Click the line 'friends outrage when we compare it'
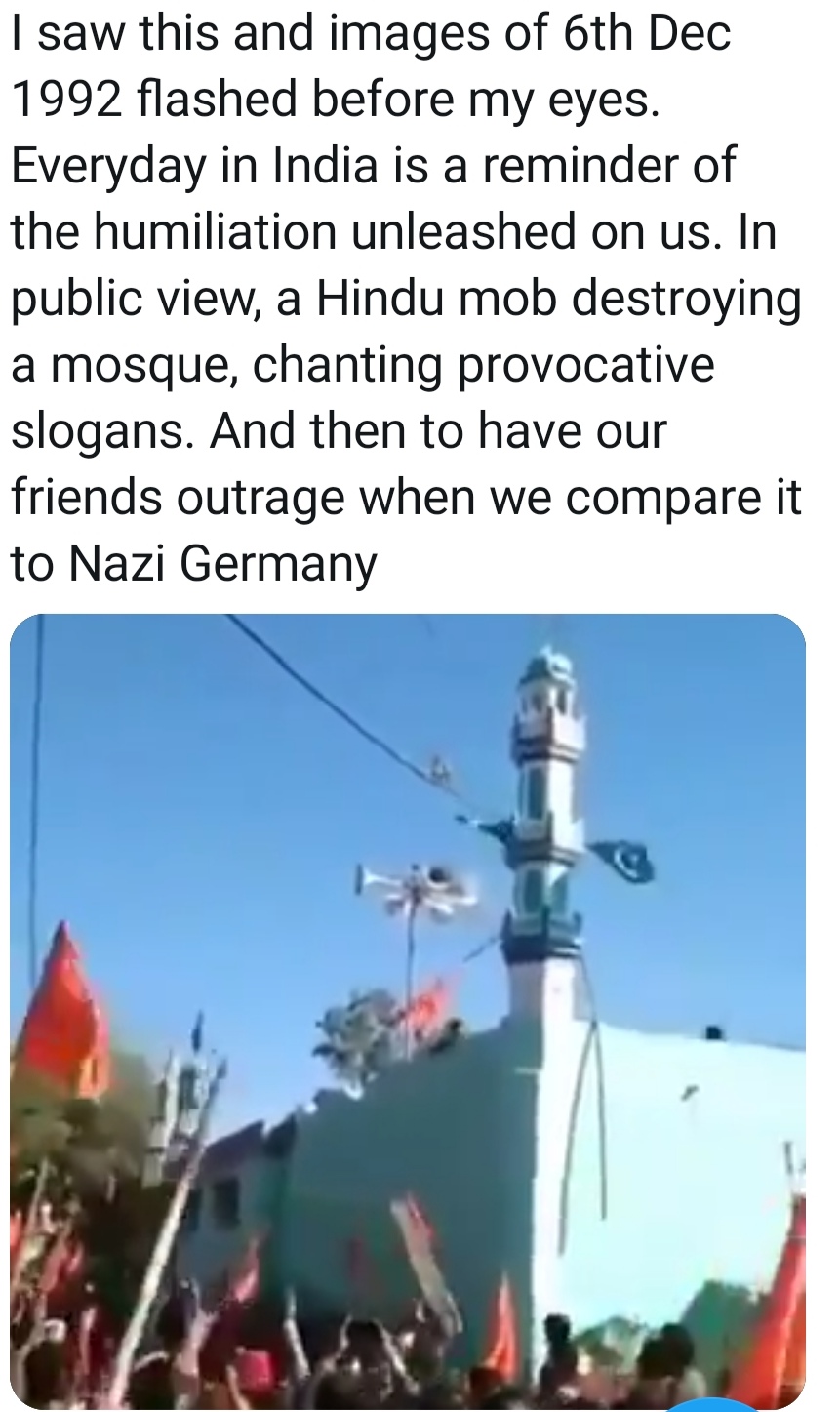Viewport: 840px width, 1412px height. 406,498
